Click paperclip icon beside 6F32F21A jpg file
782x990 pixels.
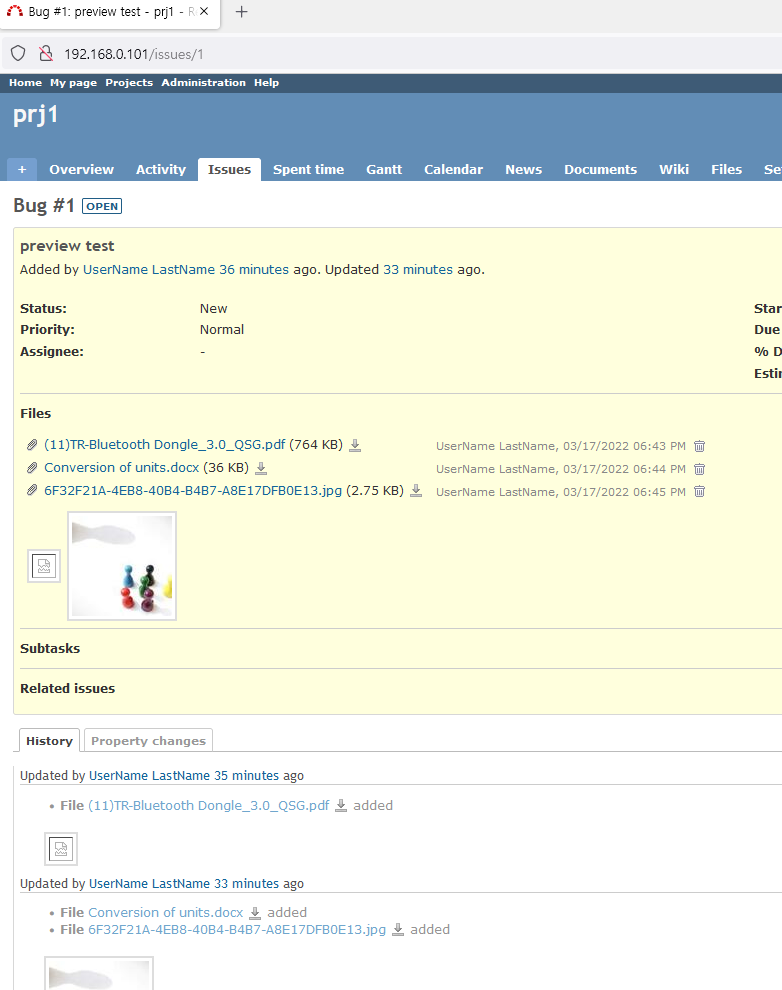tap(32, 490)
